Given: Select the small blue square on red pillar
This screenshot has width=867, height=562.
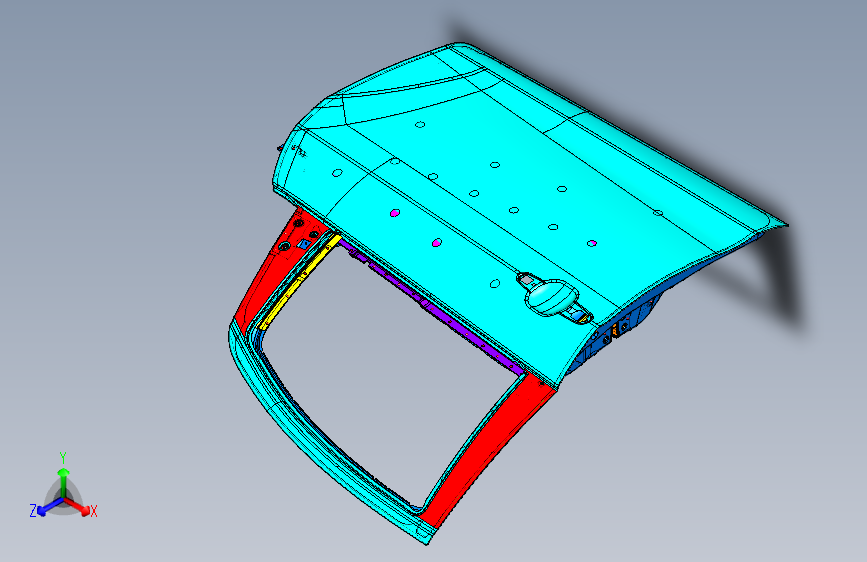Looking at the screenshot, I should 304,243.
